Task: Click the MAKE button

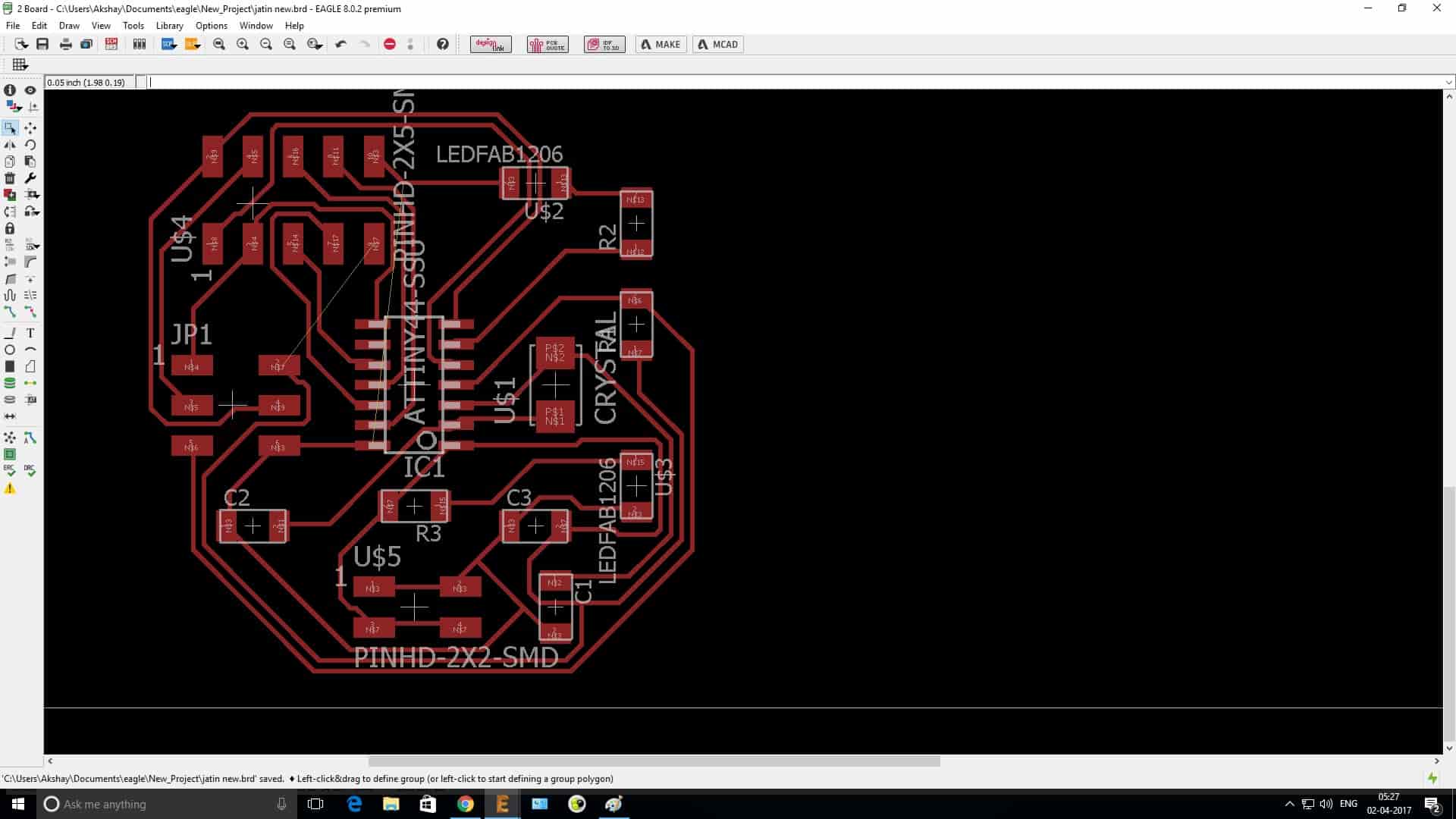Action: 661,44
